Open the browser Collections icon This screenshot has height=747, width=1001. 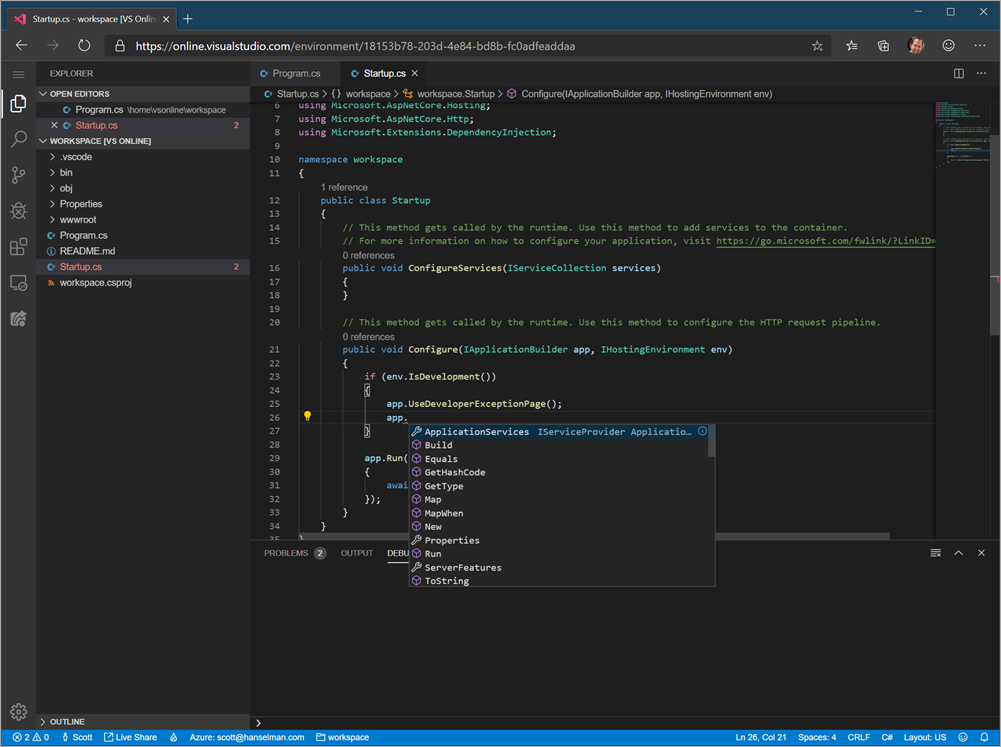pyautogui.click(x=884, y=45)
